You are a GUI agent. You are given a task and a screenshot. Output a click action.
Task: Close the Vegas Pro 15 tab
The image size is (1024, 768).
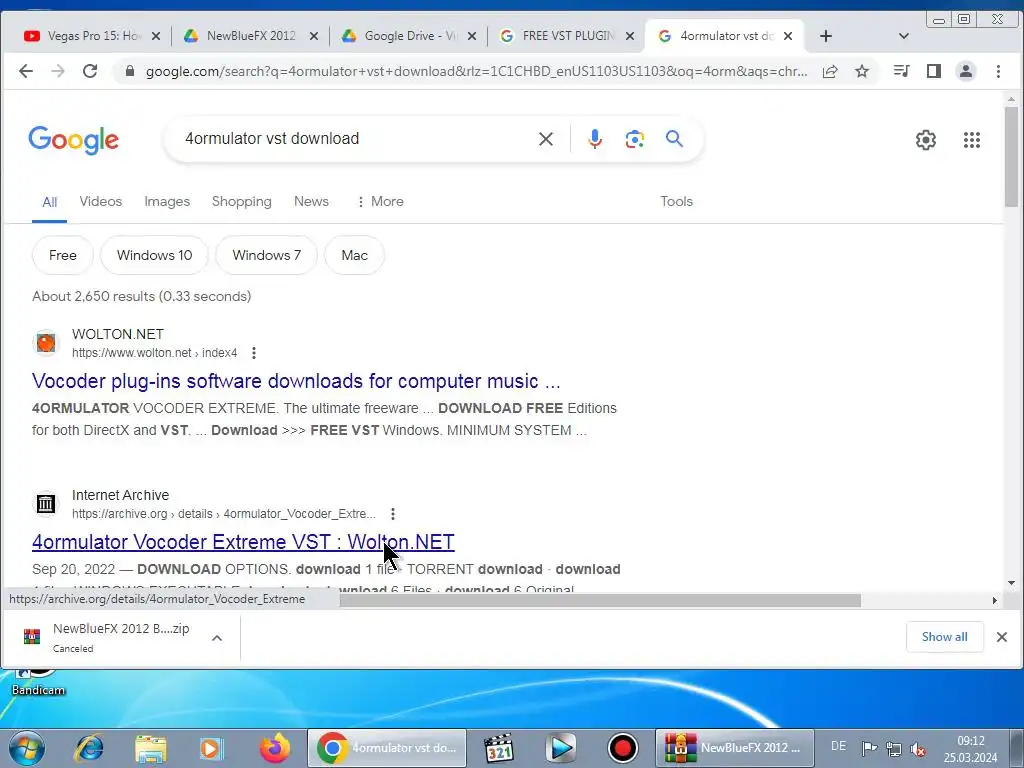(x=155, y=36)
